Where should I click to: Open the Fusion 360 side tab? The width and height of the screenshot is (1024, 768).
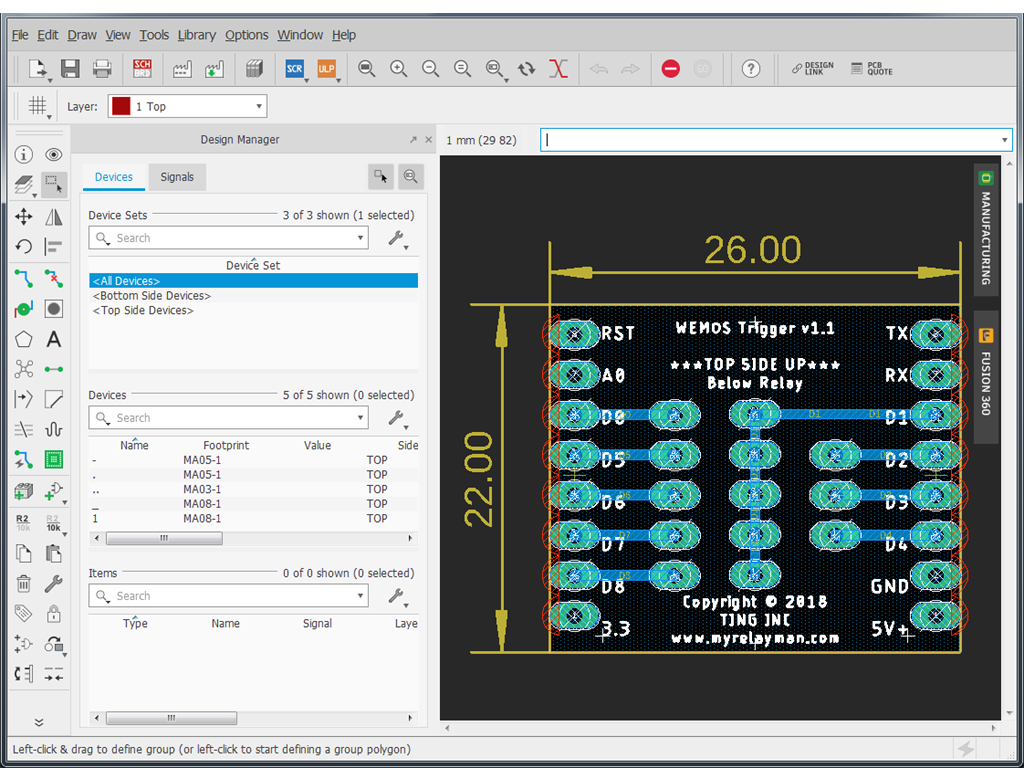pyautogui.click(x=985, y=377)
